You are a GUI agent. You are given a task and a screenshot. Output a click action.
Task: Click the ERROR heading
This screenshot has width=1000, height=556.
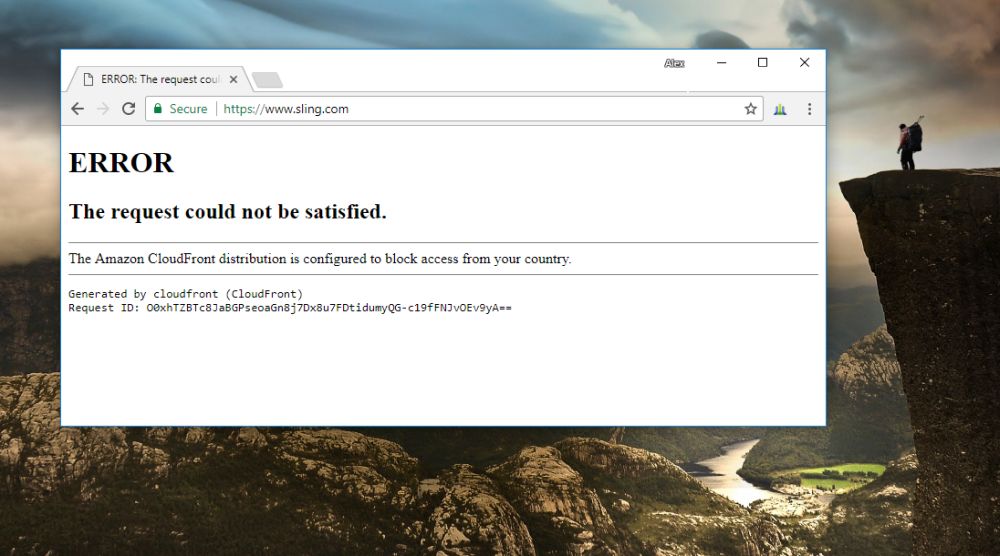coord(121,163)
